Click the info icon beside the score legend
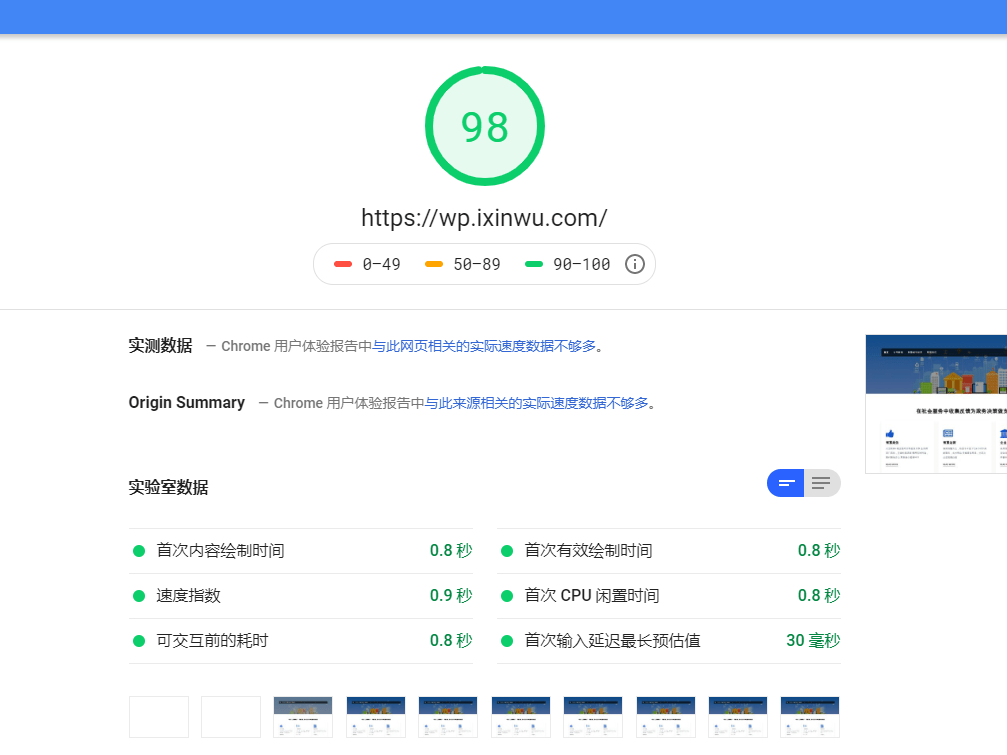The image size is (1007, 755). pyautogui.click(x=635, y=264)
